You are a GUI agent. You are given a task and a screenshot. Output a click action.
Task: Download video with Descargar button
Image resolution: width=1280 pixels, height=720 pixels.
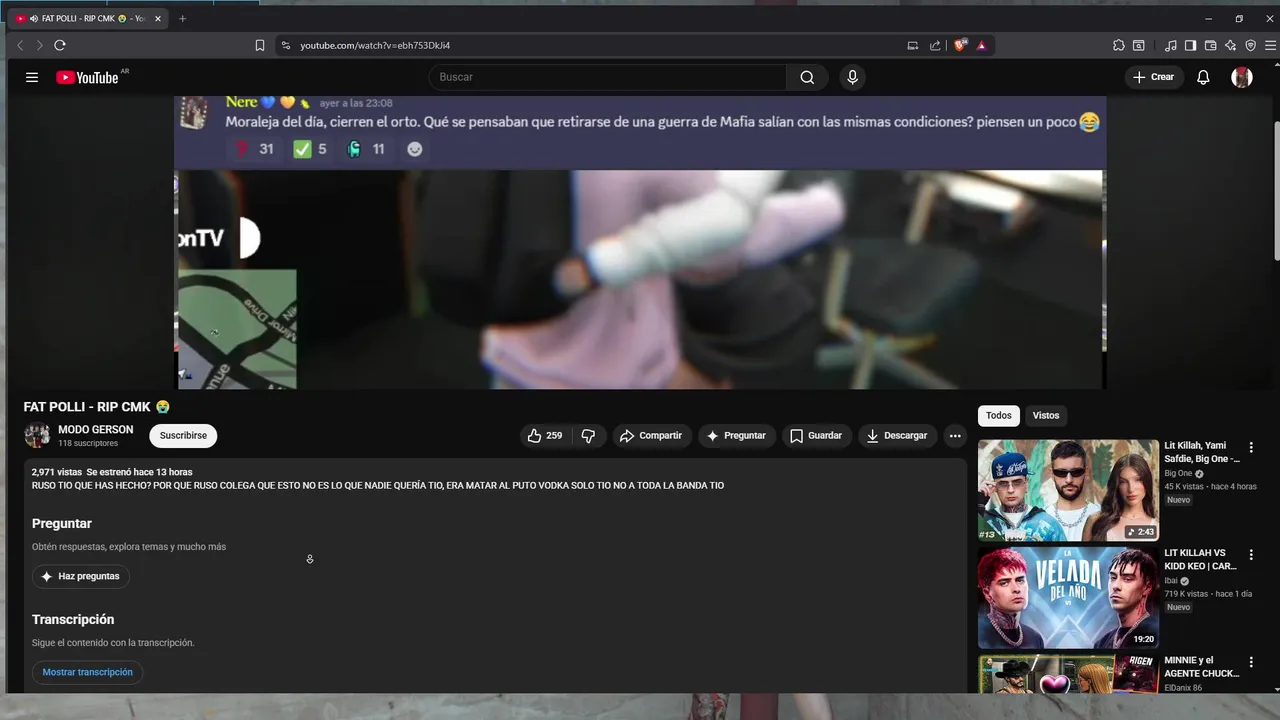(x=897, y=436)
